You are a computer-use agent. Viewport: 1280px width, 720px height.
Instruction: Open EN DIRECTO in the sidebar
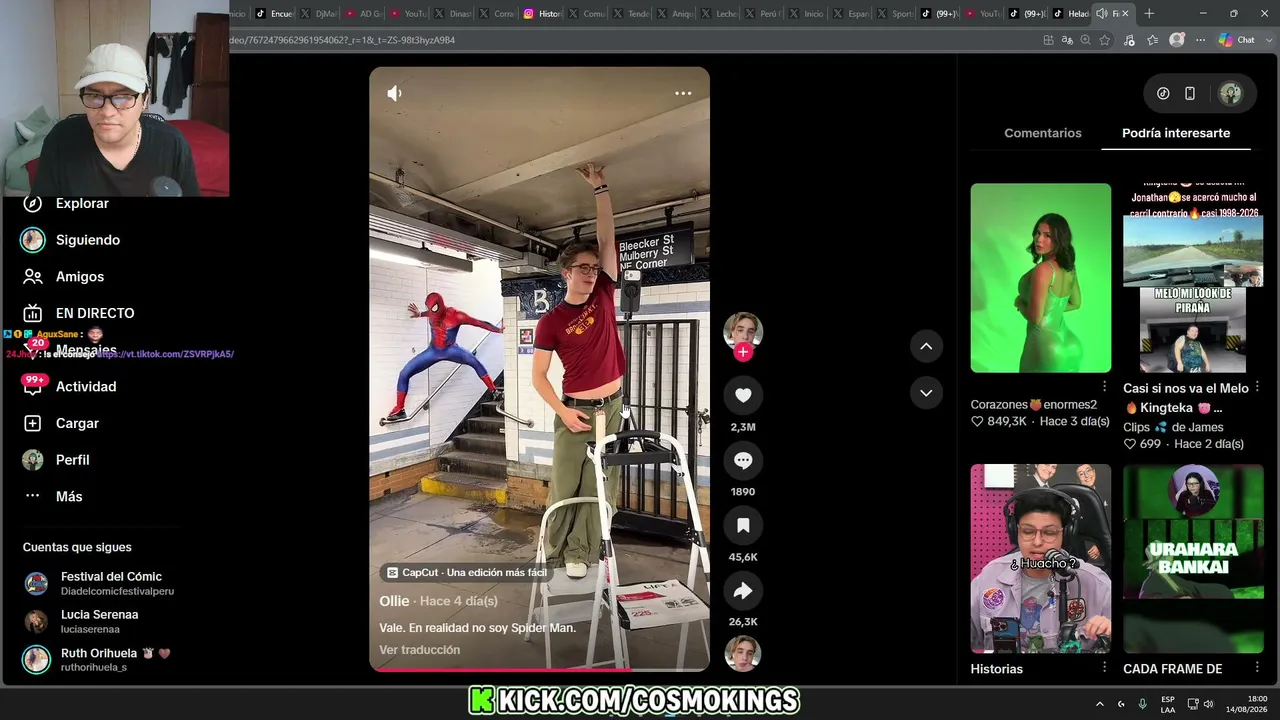95,313
